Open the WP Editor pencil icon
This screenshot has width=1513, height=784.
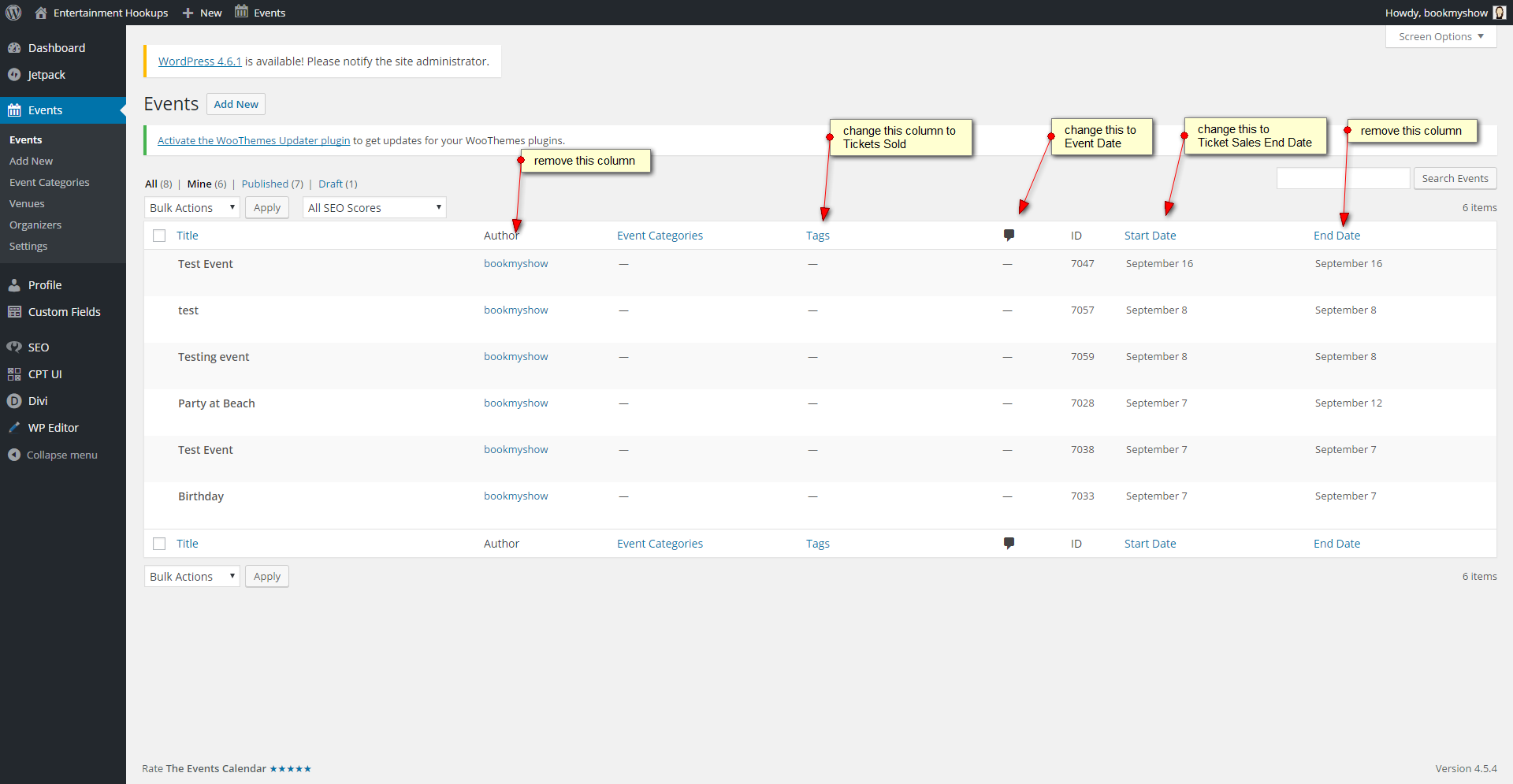click(14, 428)
